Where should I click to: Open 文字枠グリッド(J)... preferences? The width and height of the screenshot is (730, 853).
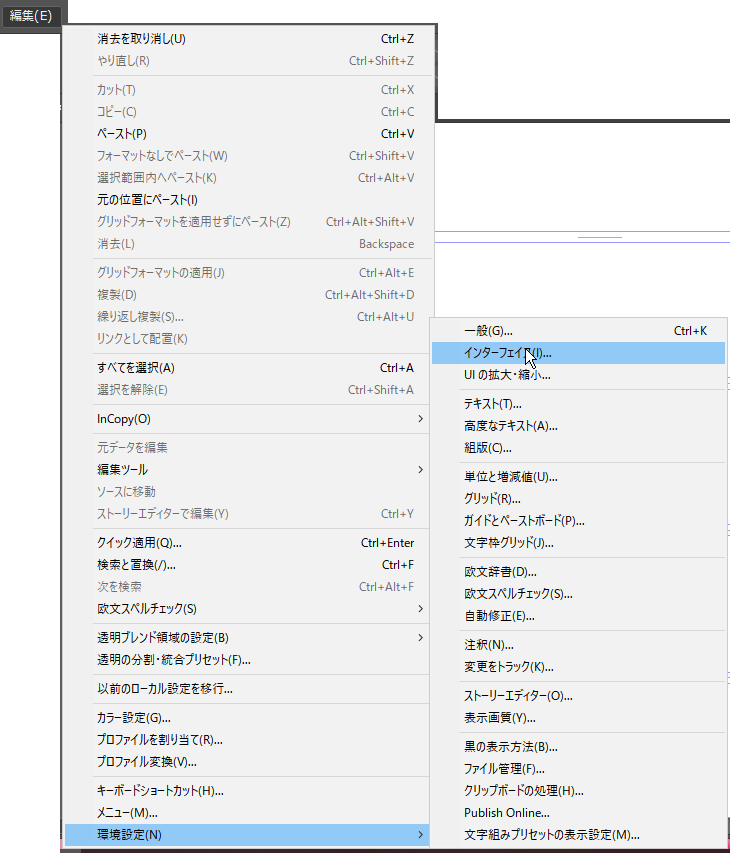[x=579, y=543]
